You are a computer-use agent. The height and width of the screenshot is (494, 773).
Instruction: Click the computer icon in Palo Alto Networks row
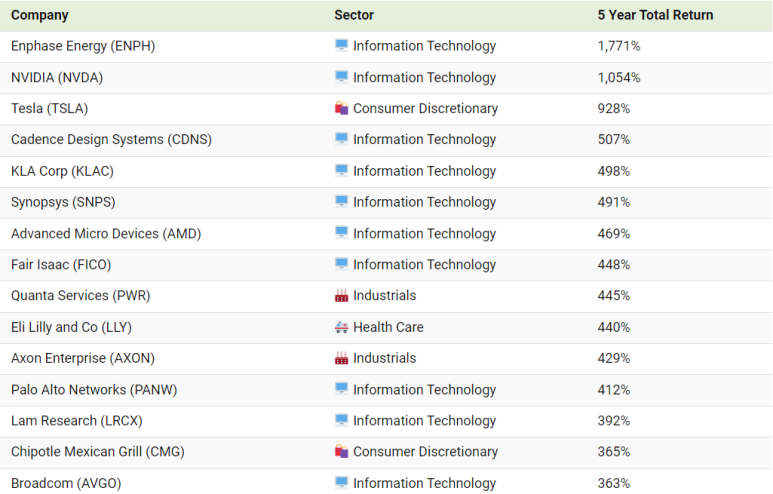tap(341, 389)
